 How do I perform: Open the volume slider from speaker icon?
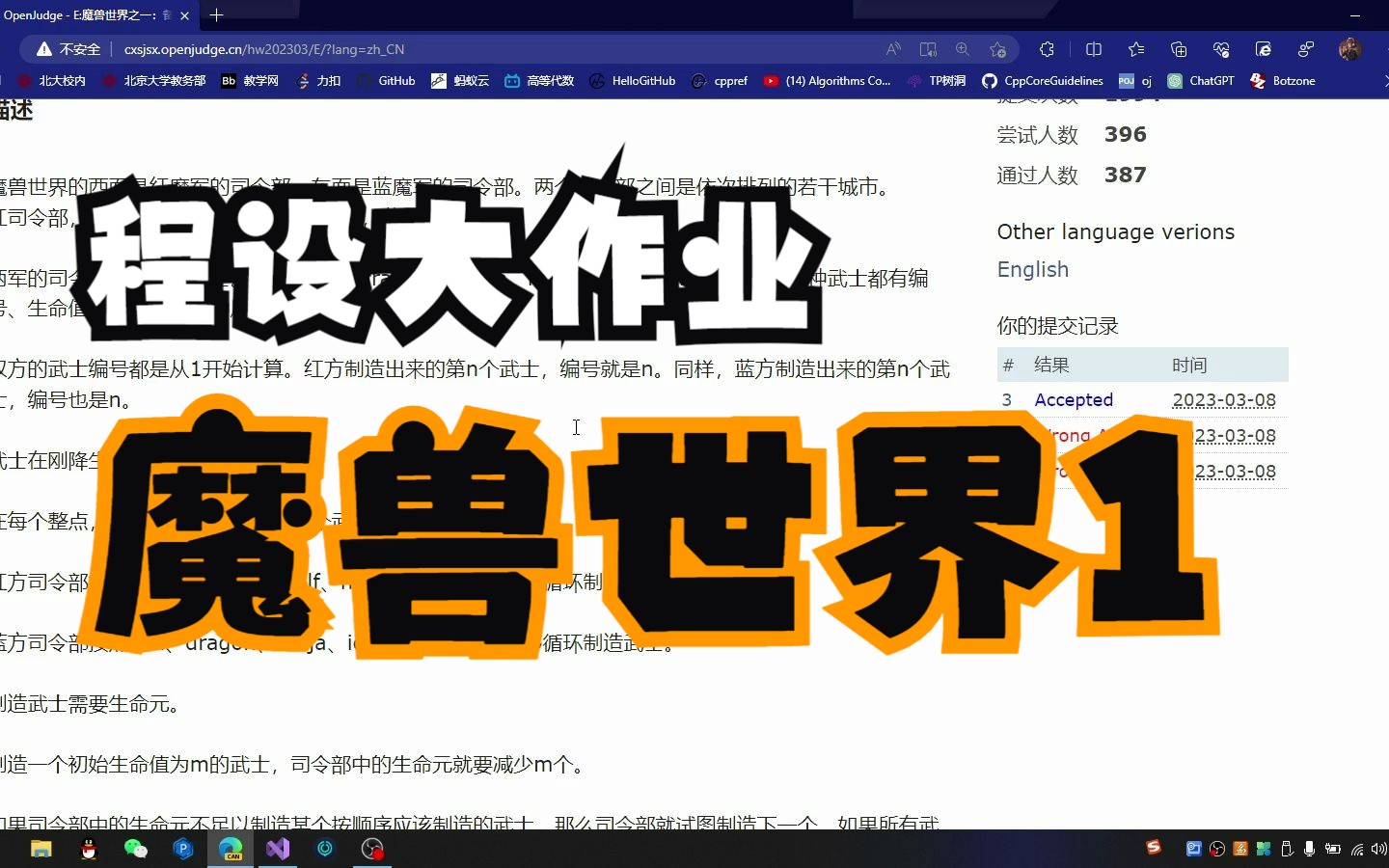1378,850
